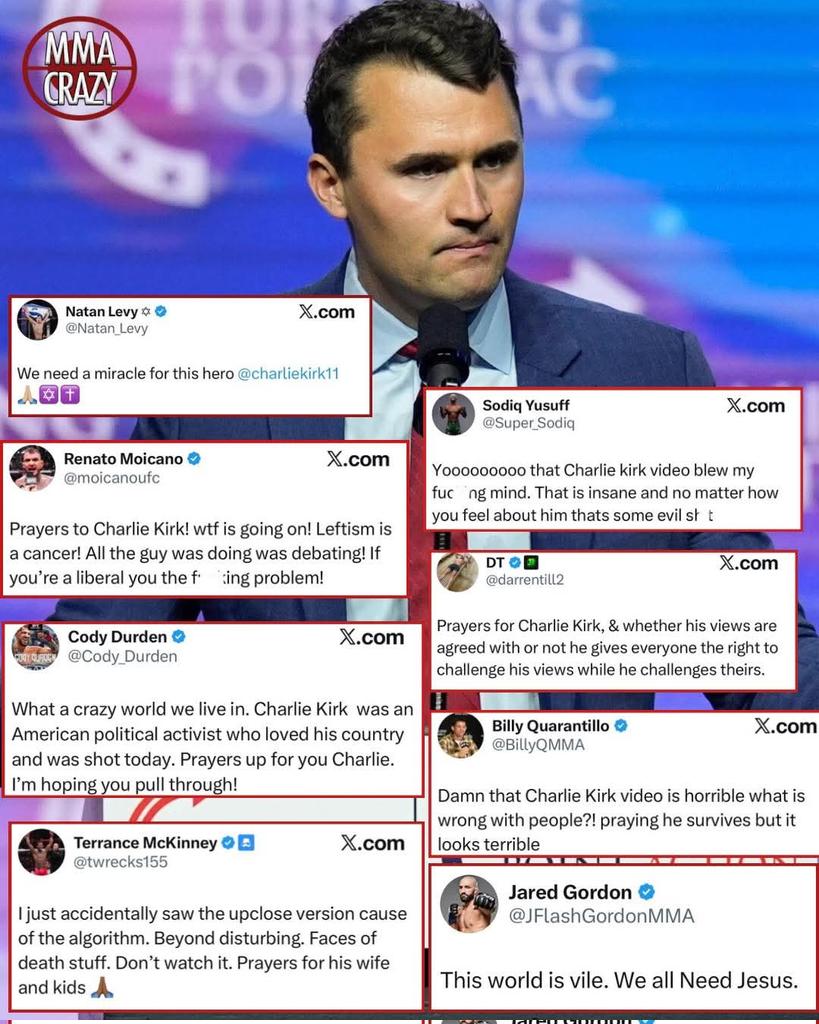The width and height of the screenshot is (819, 1024).
Task: Open Terrance McKinney's profile photo
Action: (41, 852)
